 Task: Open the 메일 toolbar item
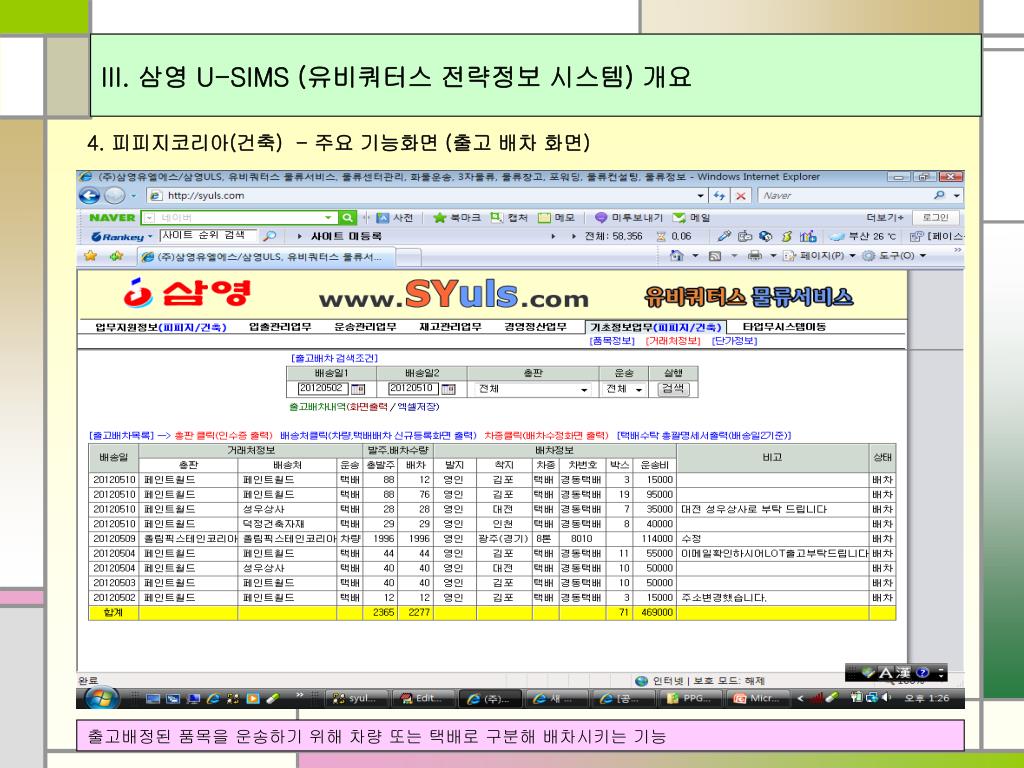(692, 217)
